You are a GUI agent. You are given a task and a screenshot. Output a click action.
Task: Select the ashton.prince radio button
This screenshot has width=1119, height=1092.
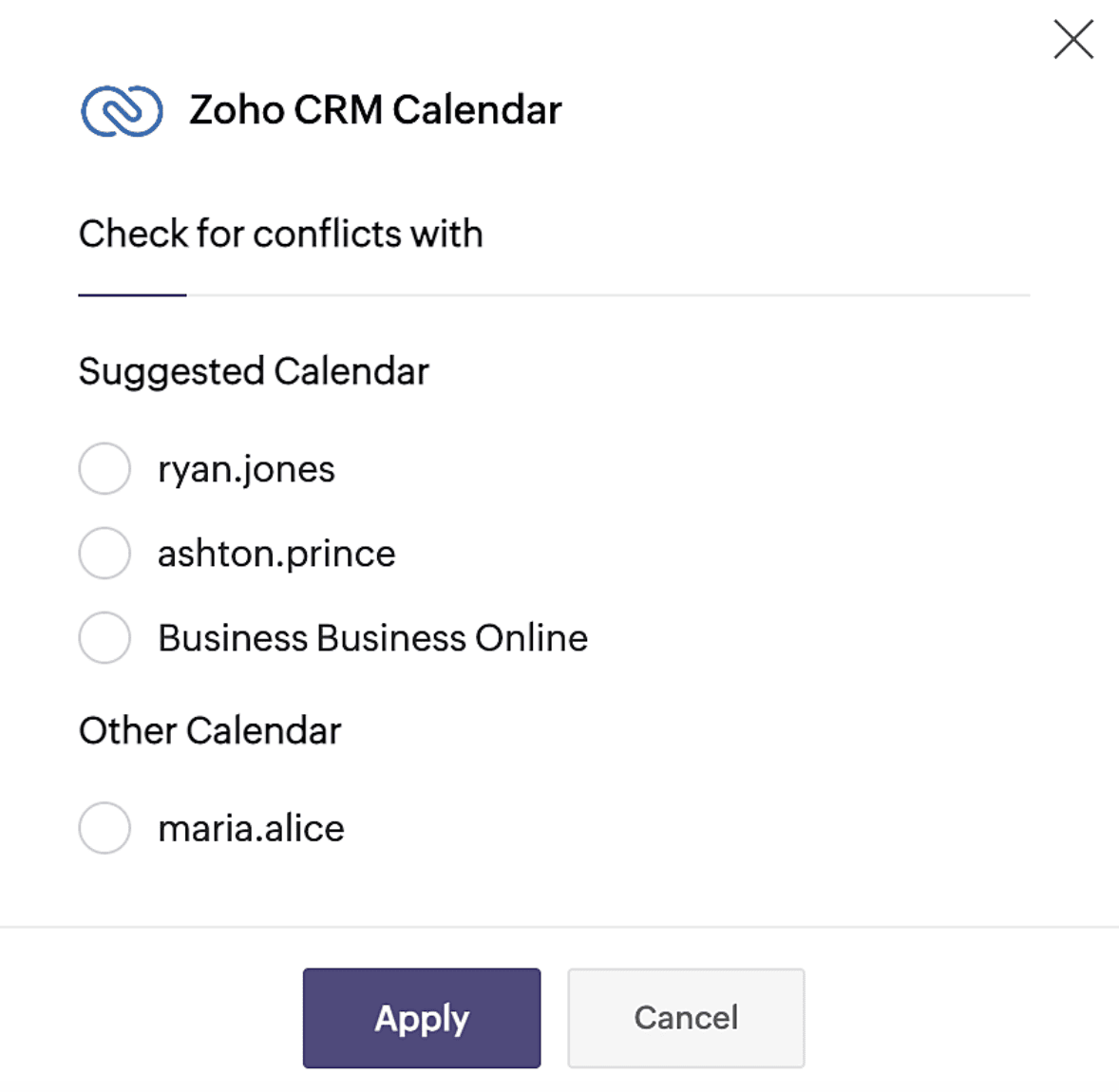click(x=104, y=553)
